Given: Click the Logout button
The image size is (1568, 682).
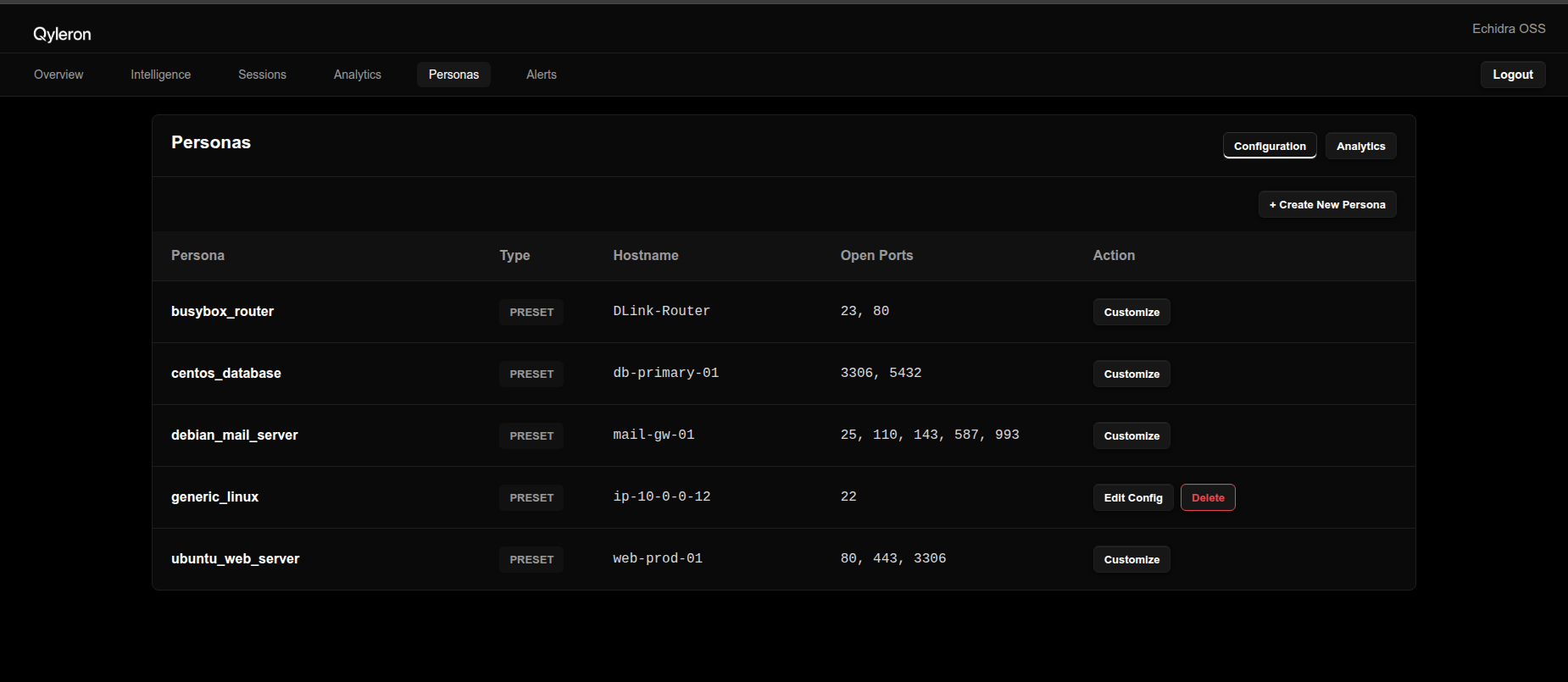Looking at the screenshot, I should click(1513, 75).
